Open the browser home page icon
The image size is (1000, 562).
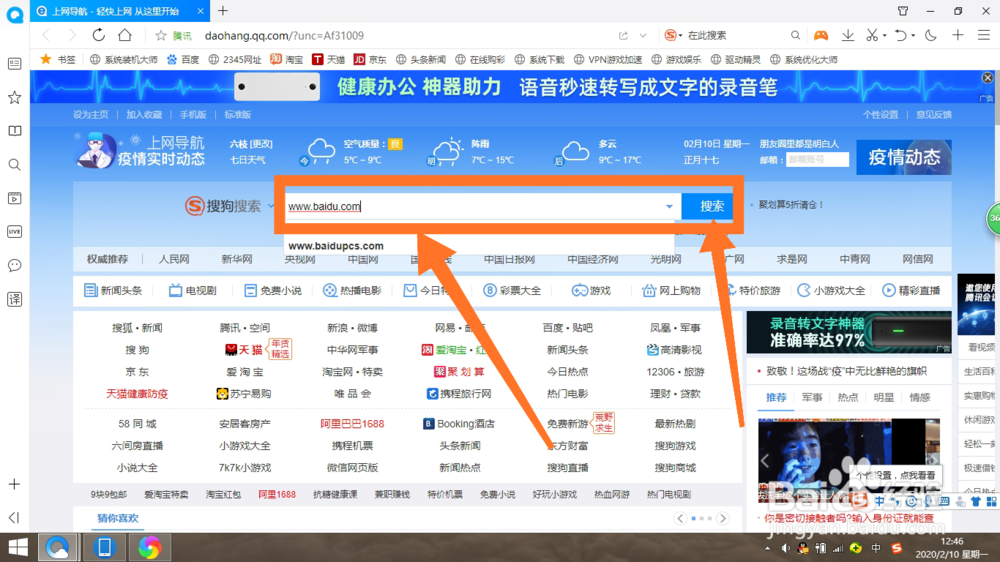pyautogui.click(x=125, y=35)
